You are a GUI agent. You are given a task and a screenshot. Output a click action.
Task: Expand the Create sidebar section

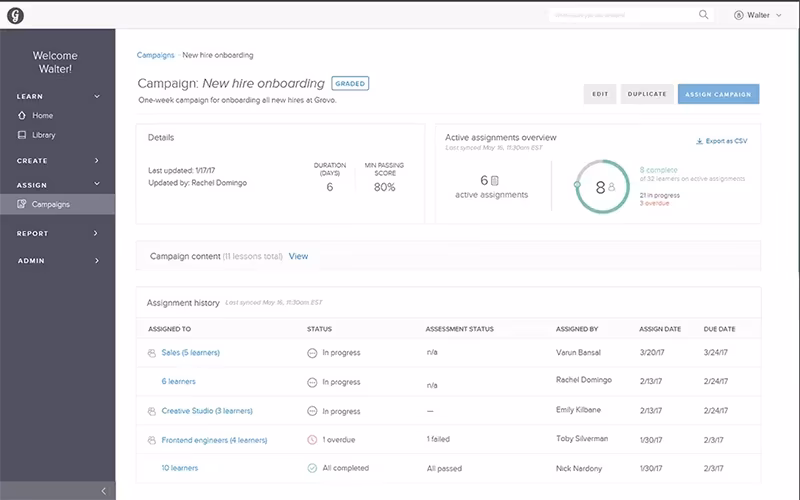[x=97, y=161]
